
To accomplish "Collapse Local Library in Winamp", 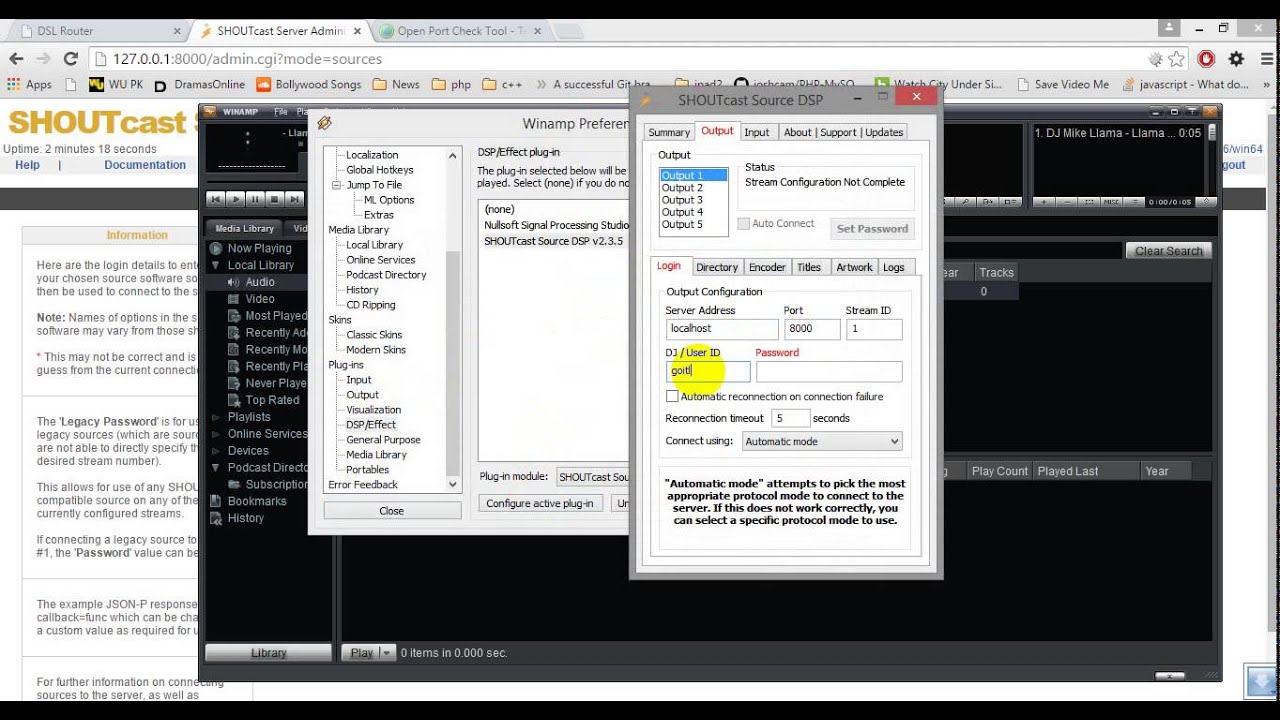I will 215,265.
